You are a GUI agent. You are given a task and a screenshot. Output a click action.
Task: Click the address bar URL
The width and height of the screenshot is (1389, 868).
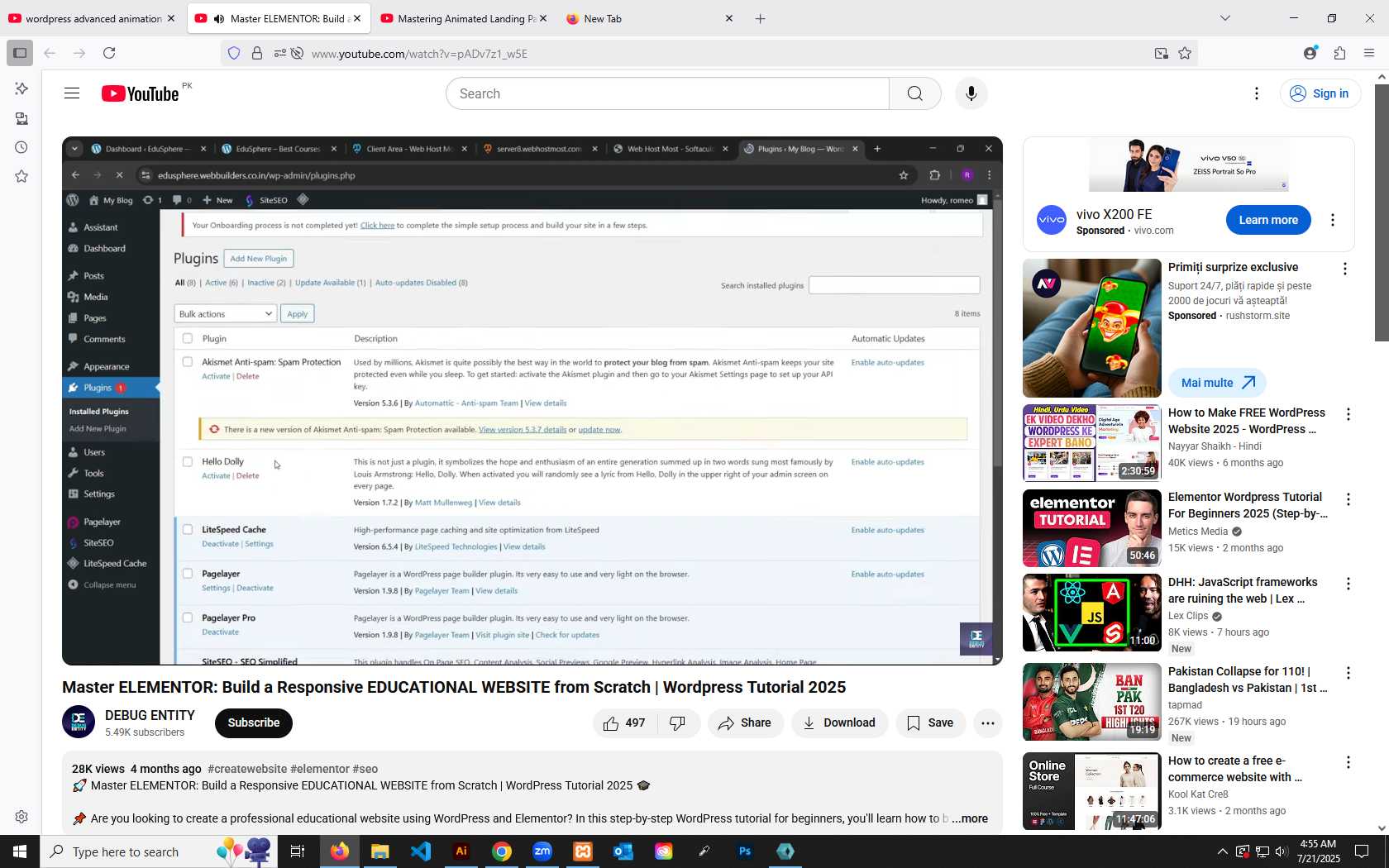(419, 54)
